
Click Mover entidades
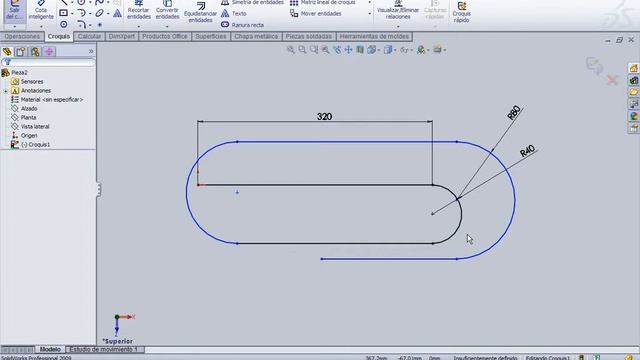coord(316,13)
